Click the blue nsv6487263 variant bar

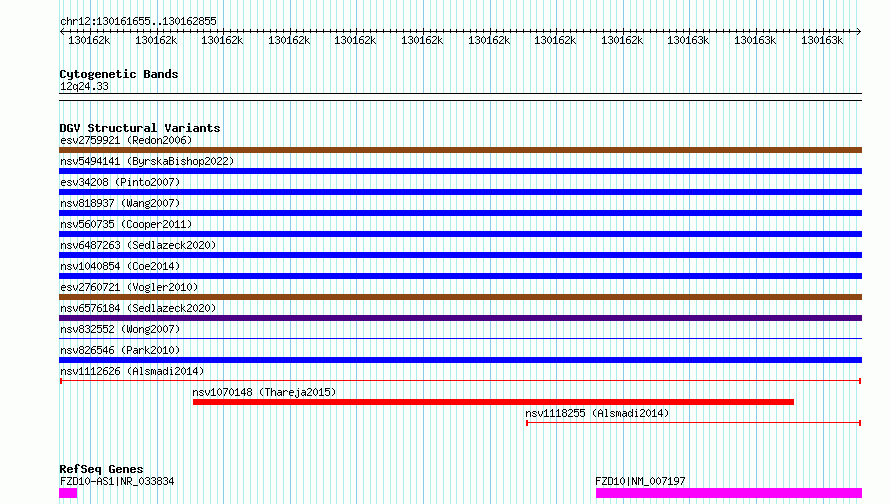click(x=460, y=255)
